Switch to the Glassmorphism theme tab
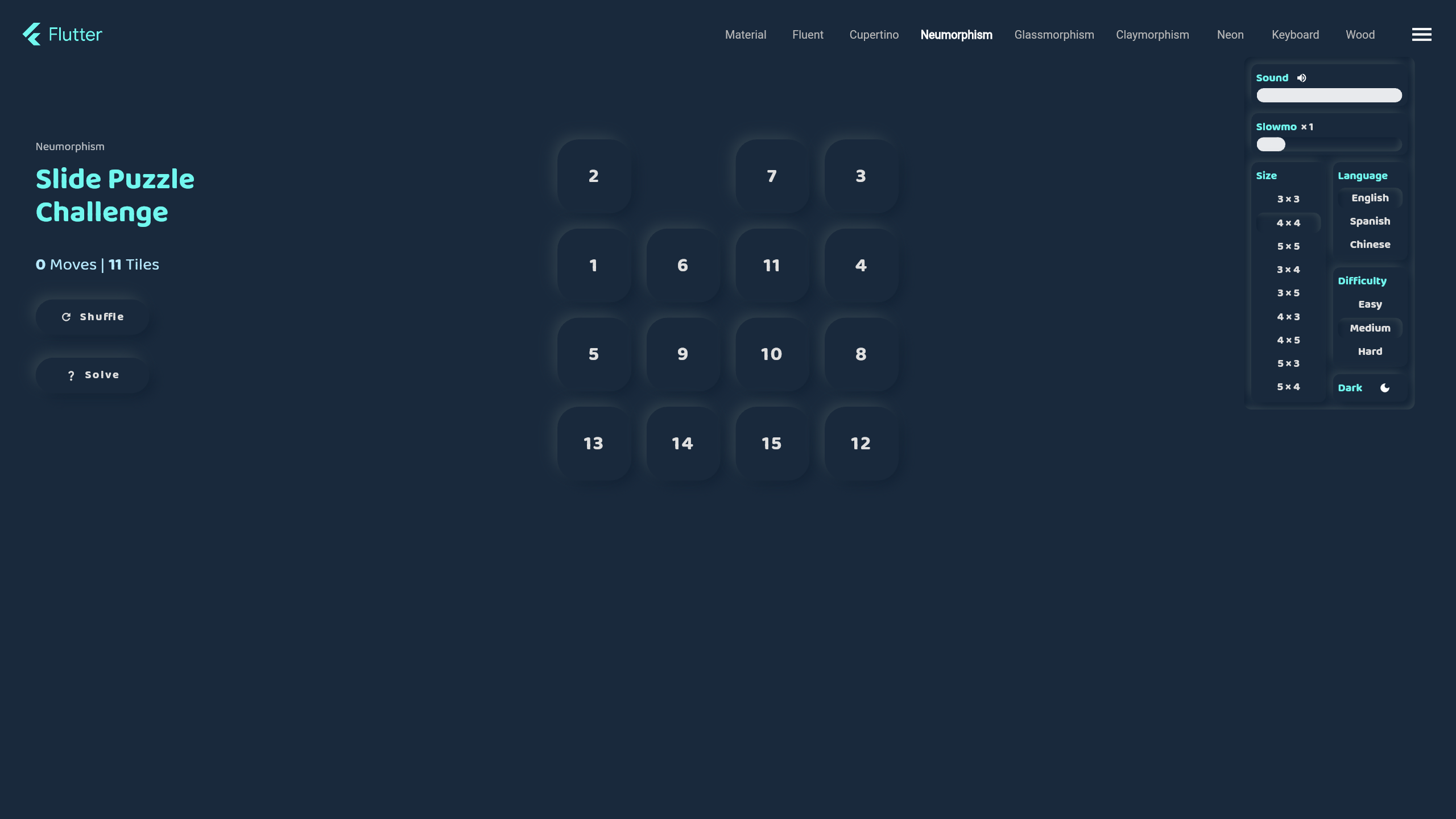Image resolution: width=1456 pixels, height=819 pixels. (x=1054, y=35)
